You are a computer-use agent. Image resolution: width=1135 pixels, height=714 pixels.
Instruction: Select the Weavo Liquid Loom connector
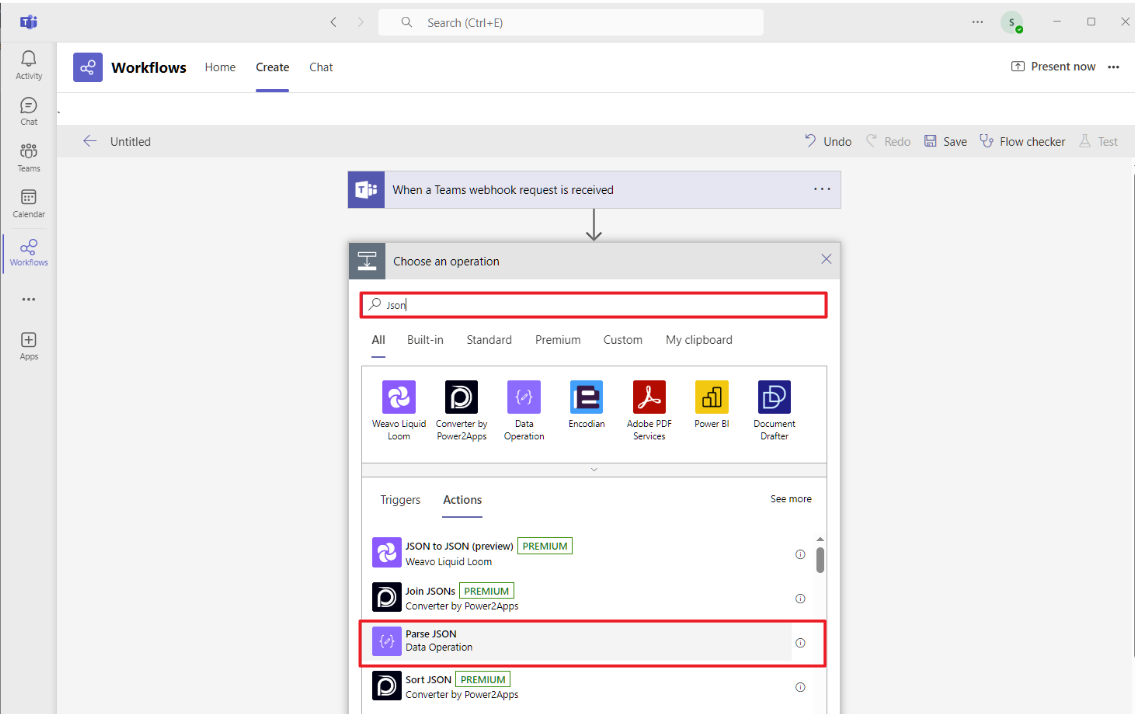click(x=398, y=397)
